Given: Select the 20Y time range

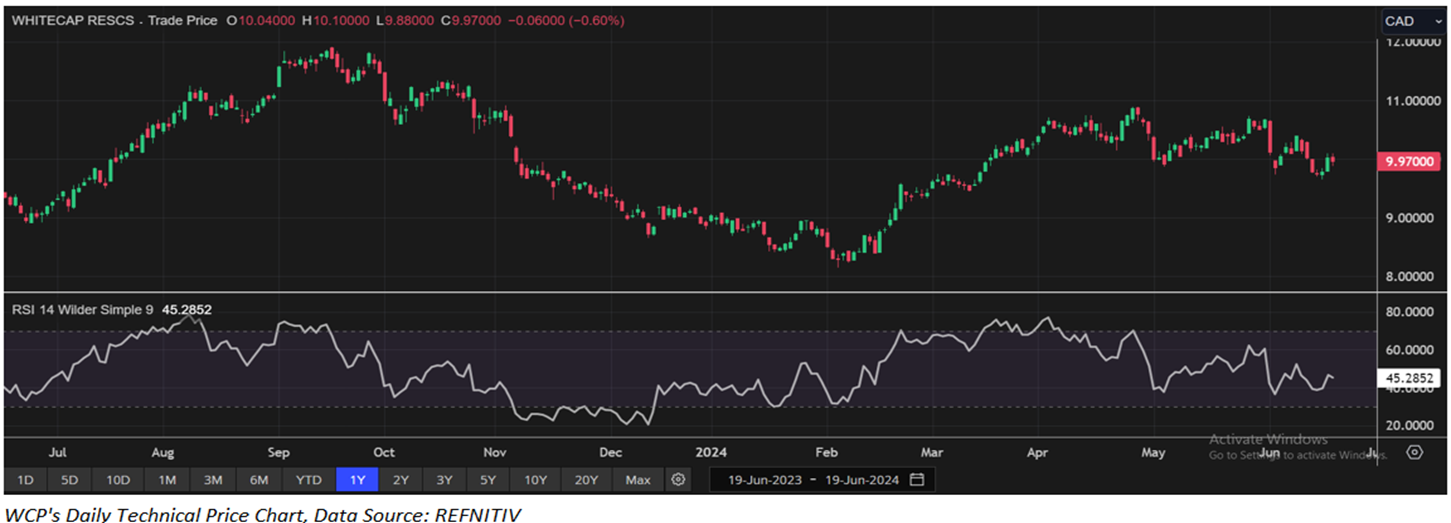Looking at the screenshot, I should (x=587, y=480).
